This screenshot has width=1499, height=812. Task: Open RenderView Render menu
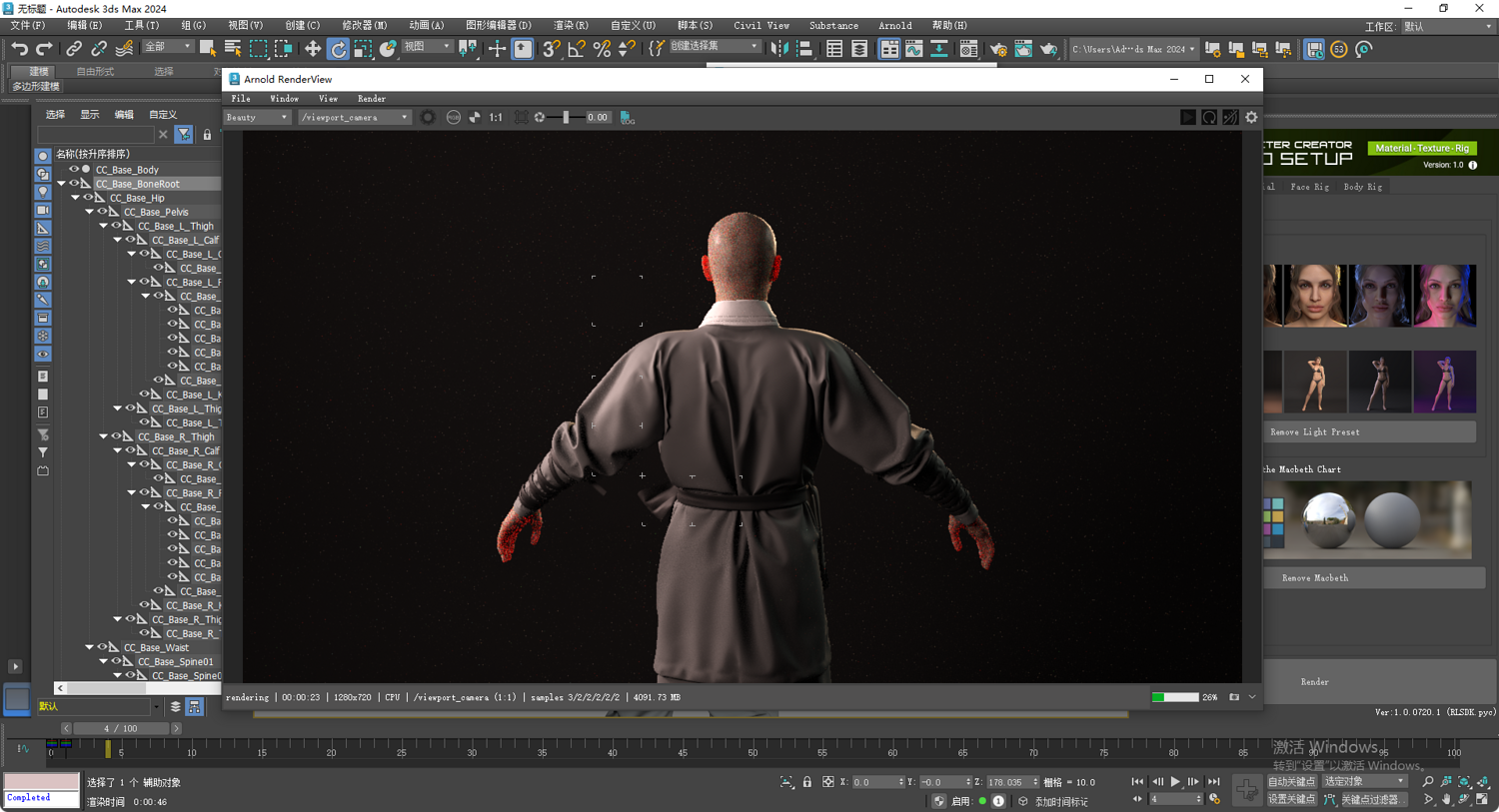tap(372, 99)
